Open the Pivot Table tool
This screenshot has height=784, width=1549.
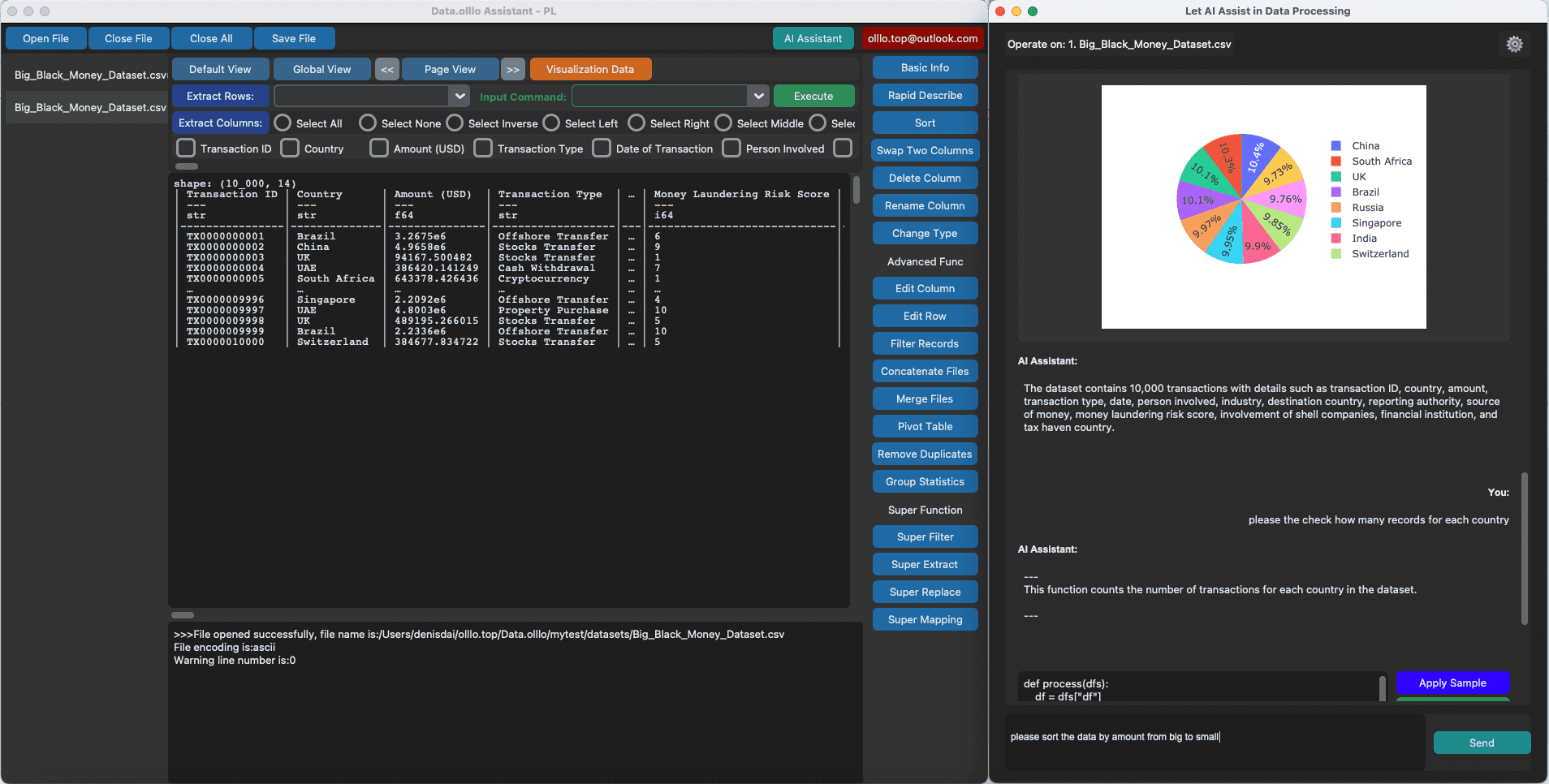click(924, 426)
